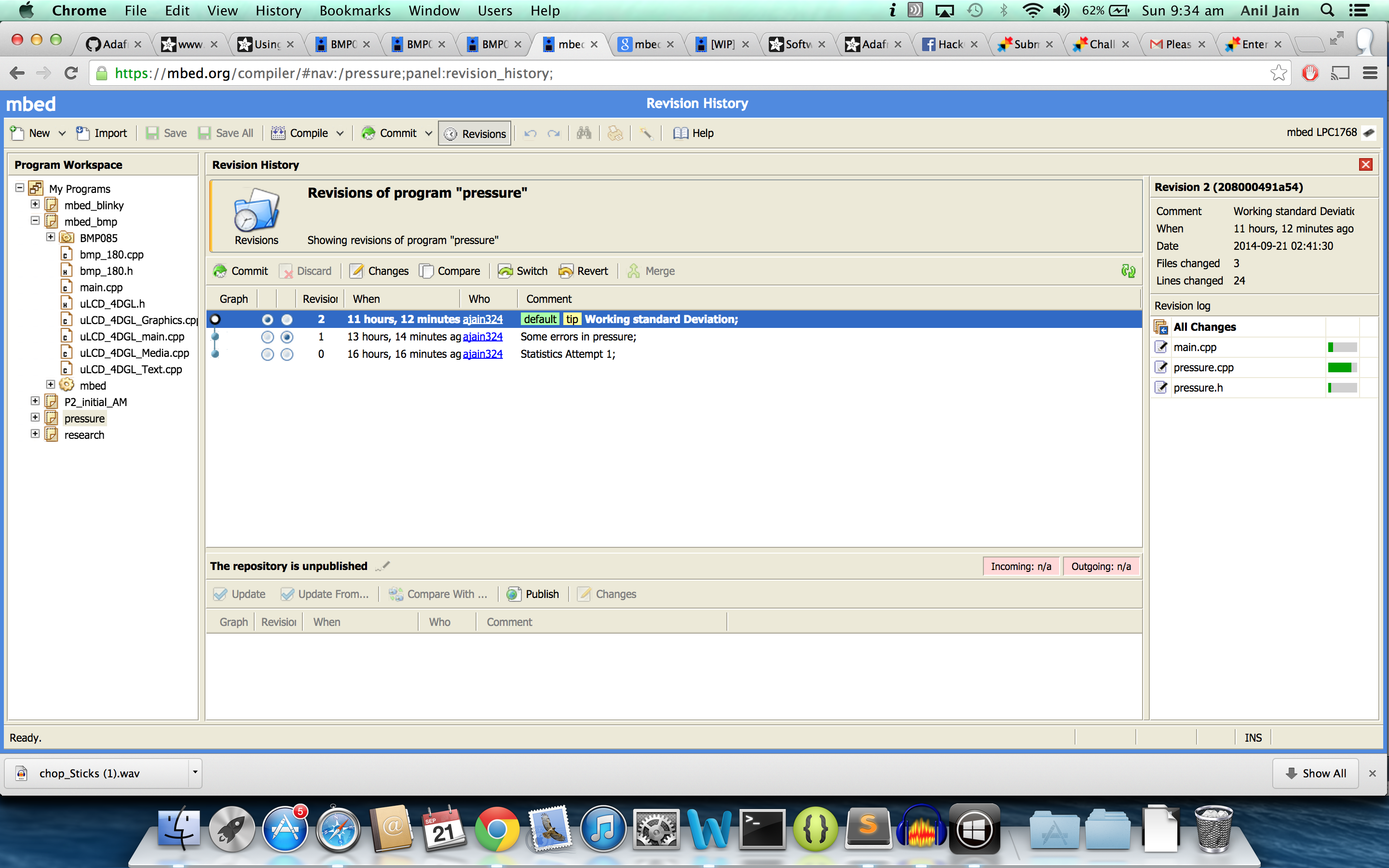The image size is (1389, 868).
Task: Click change bar next to pressure.cpp
Action: coord(1342,367)
